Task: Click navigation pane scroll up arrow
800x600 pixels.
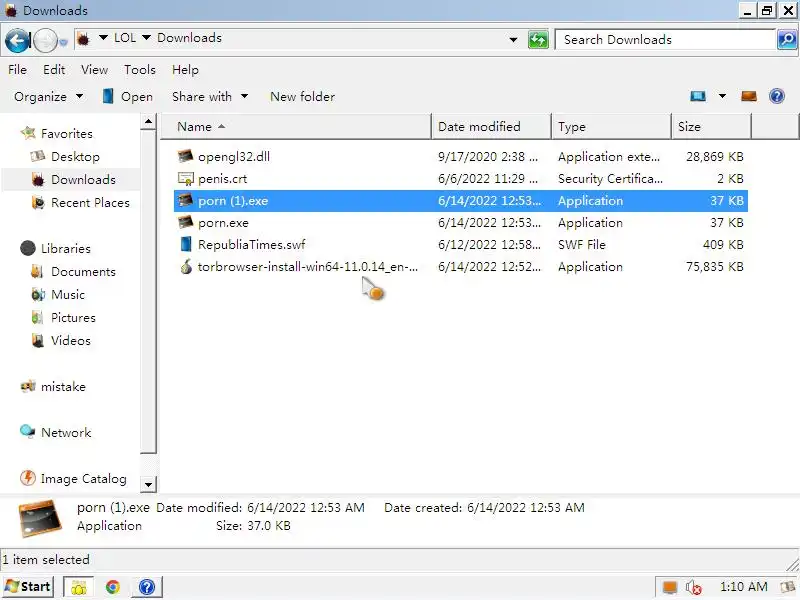Action: (x=148, y=121)
